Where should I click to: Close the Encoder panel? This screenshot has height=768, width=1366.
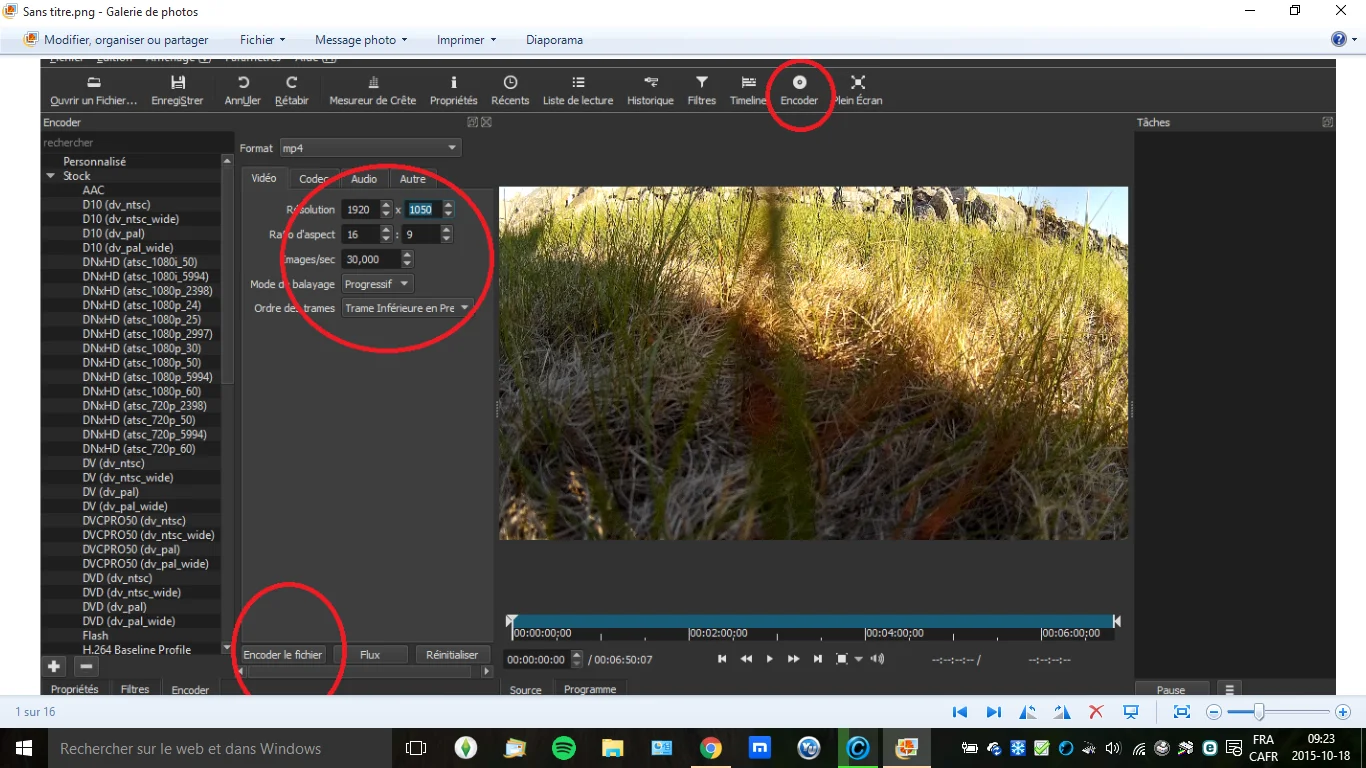click(x=486, y=122)
